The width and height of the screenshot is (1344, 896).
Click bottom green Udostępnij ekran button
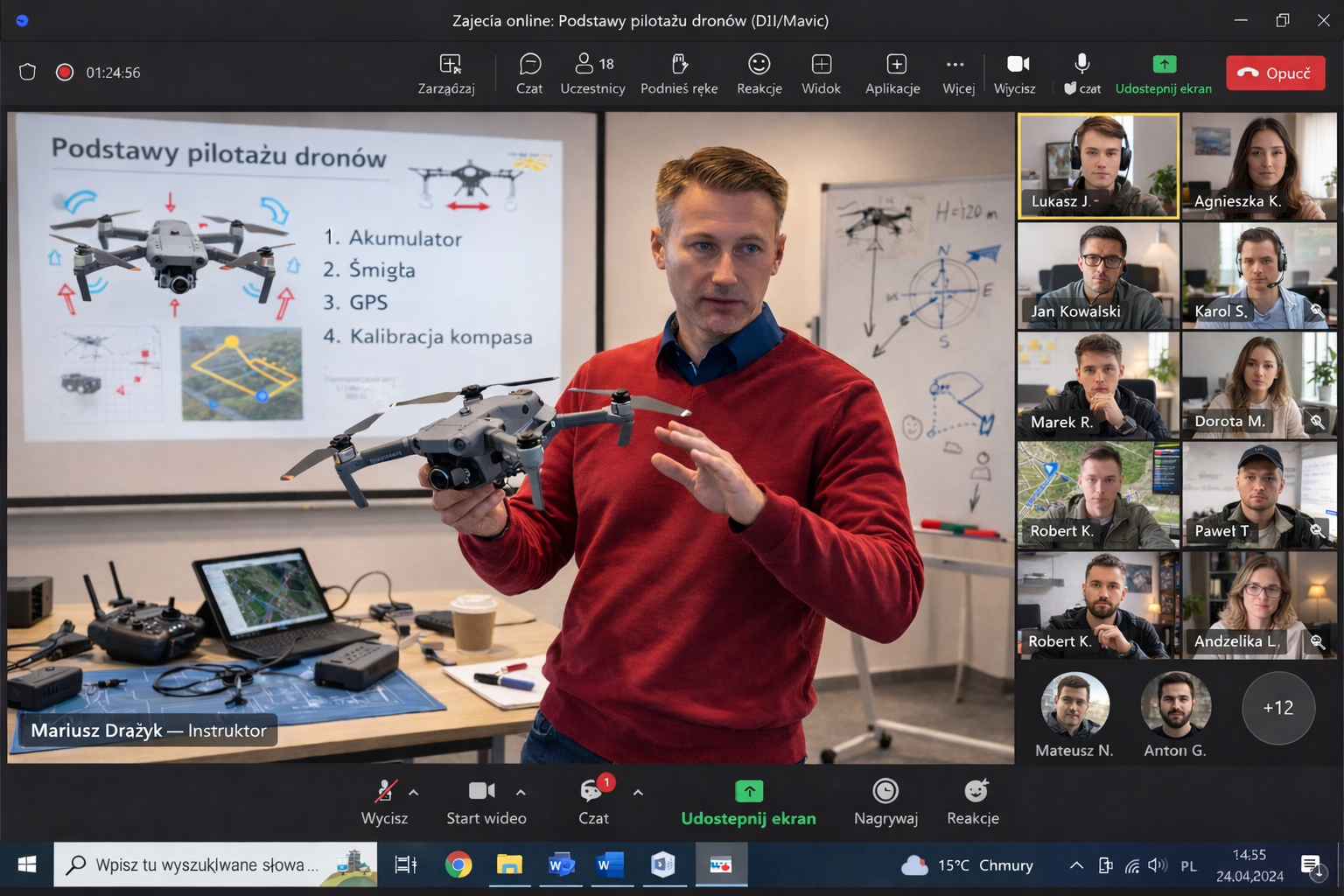pyautogui.click(x=749, y=802)
